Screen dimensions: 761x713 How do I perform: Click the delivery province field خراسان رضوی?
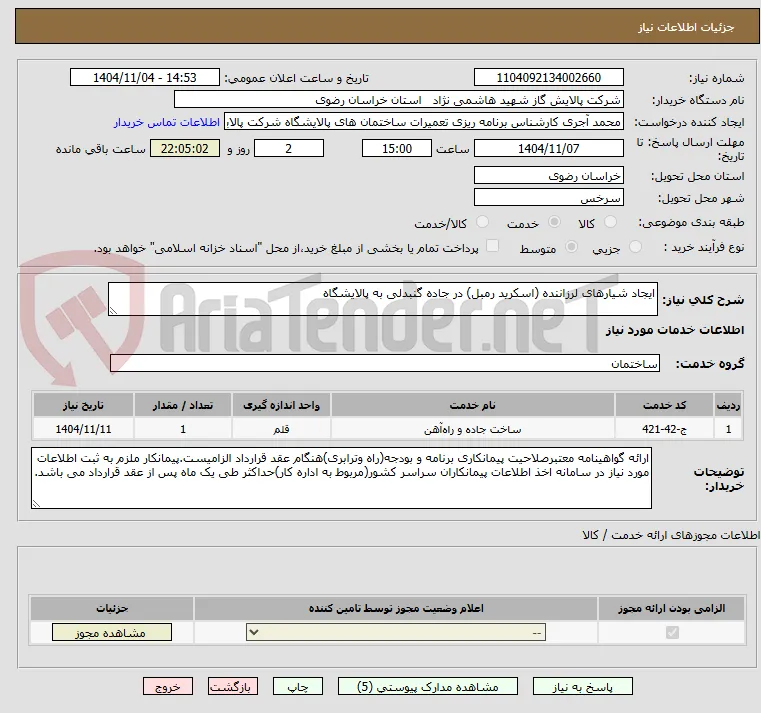548,176
